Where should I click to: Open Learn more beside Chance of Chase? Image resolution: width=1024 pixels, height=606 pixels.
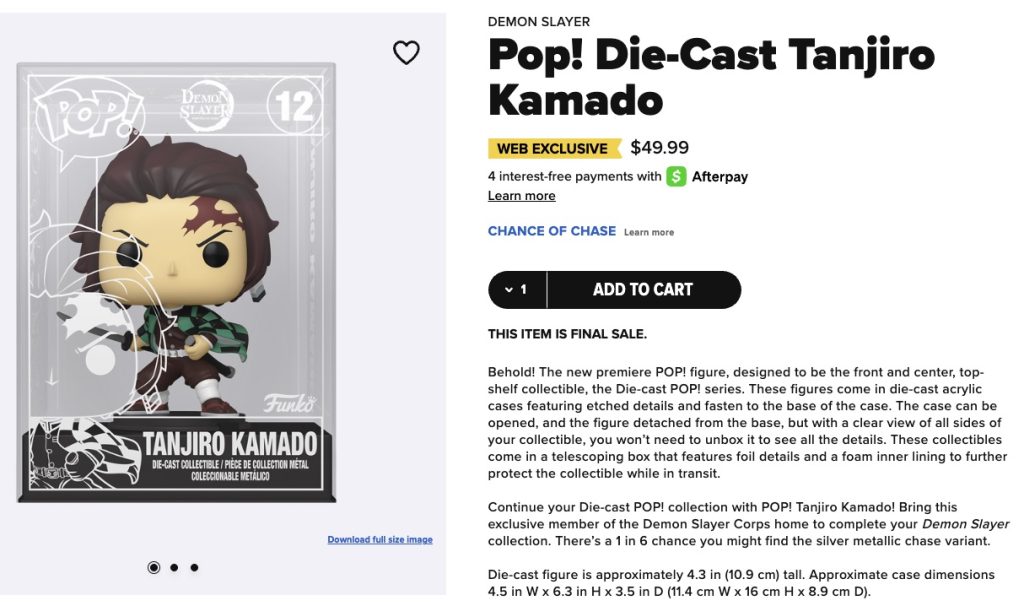coord(649,232)
